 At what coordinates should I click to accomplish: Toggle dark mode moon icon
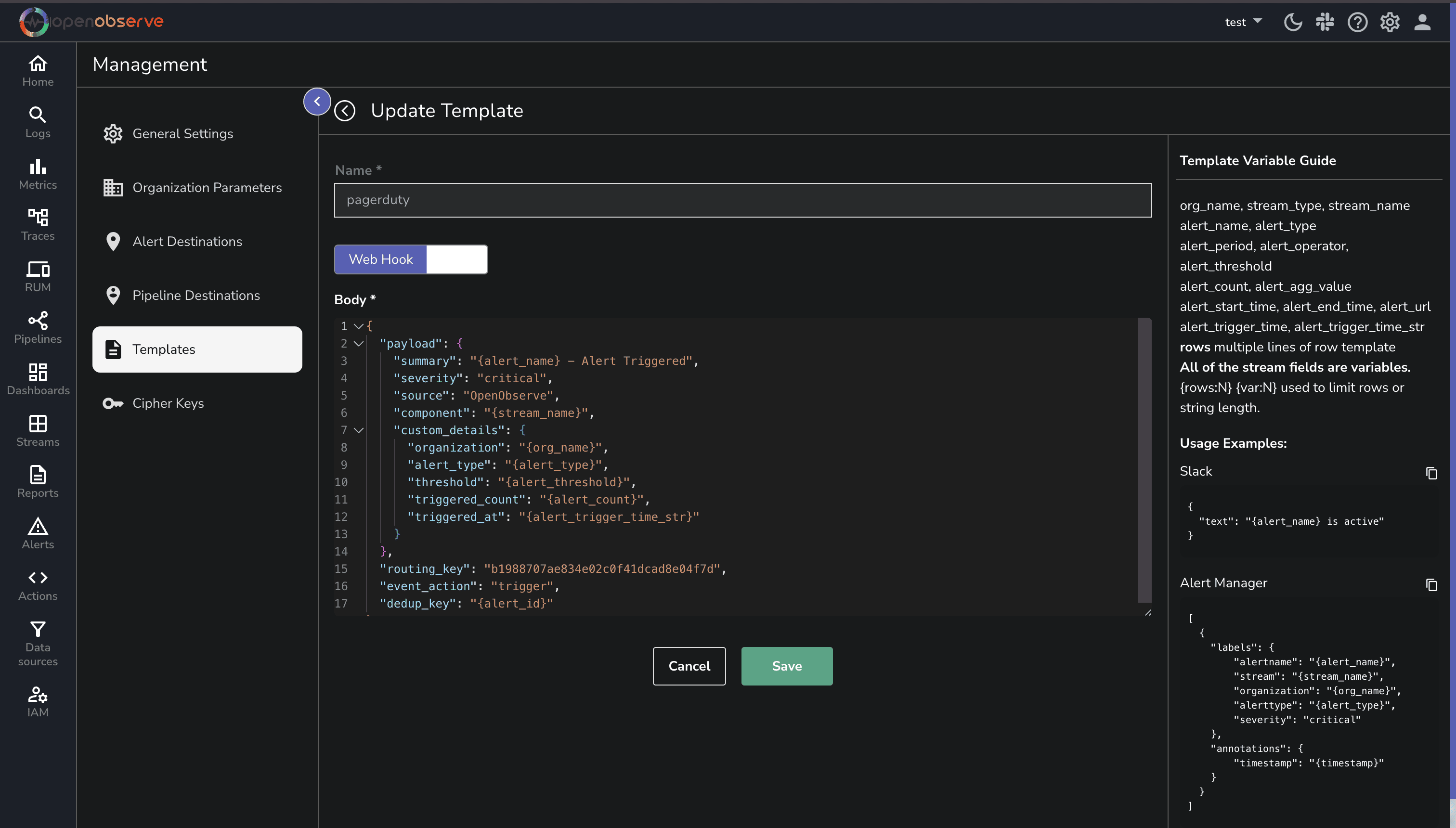pyautogui.click(x=1293, y=22)
